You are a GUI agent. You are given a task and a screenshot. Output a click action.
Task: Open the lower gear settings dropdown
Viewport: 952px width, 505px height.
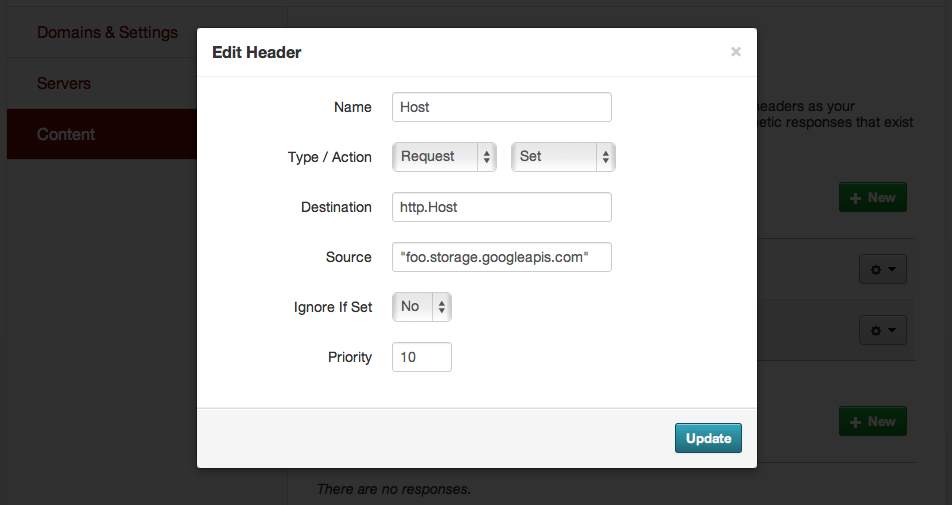883,330
